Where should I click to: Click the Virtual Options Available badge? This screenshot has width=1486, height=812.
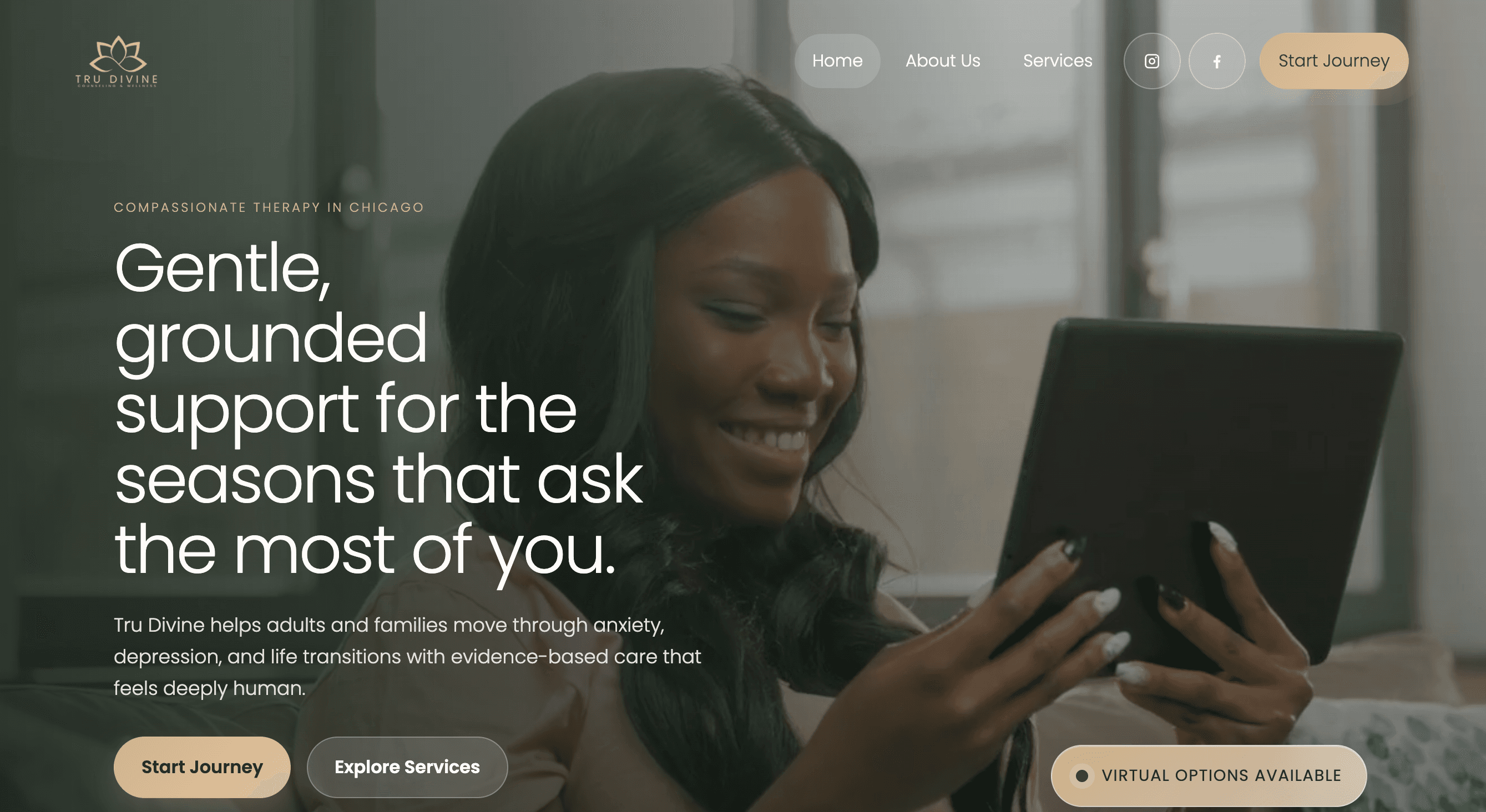1209,775
